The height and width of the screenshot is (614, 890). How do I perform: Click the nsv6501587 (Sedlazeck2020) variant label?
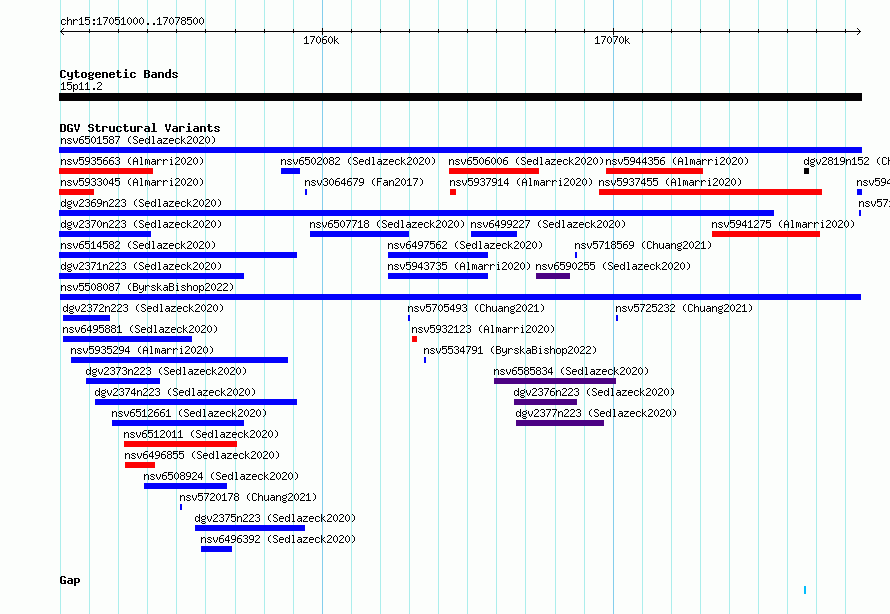[x=138, y=140]
